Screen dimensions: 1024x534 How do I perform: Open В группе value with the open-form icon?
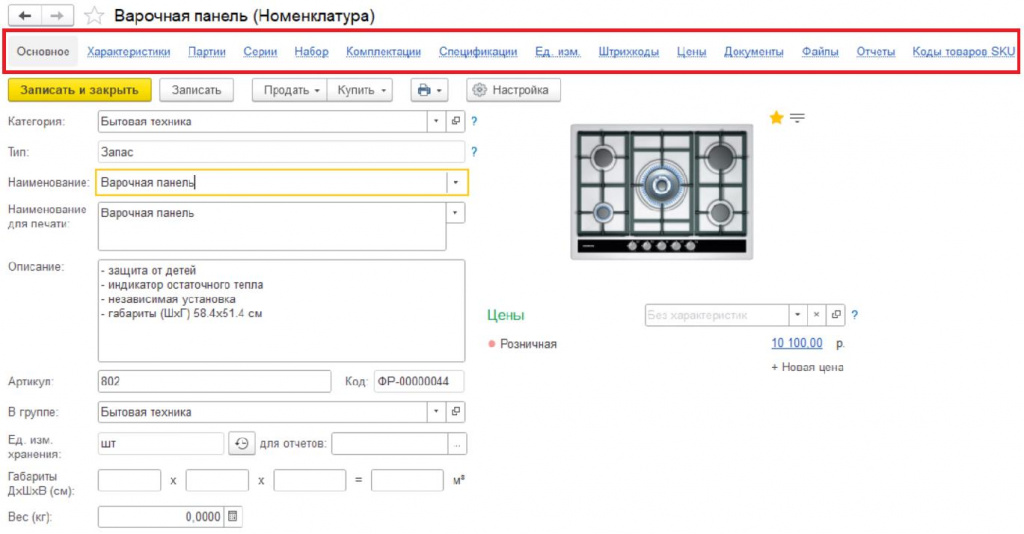tap(456, 411)
